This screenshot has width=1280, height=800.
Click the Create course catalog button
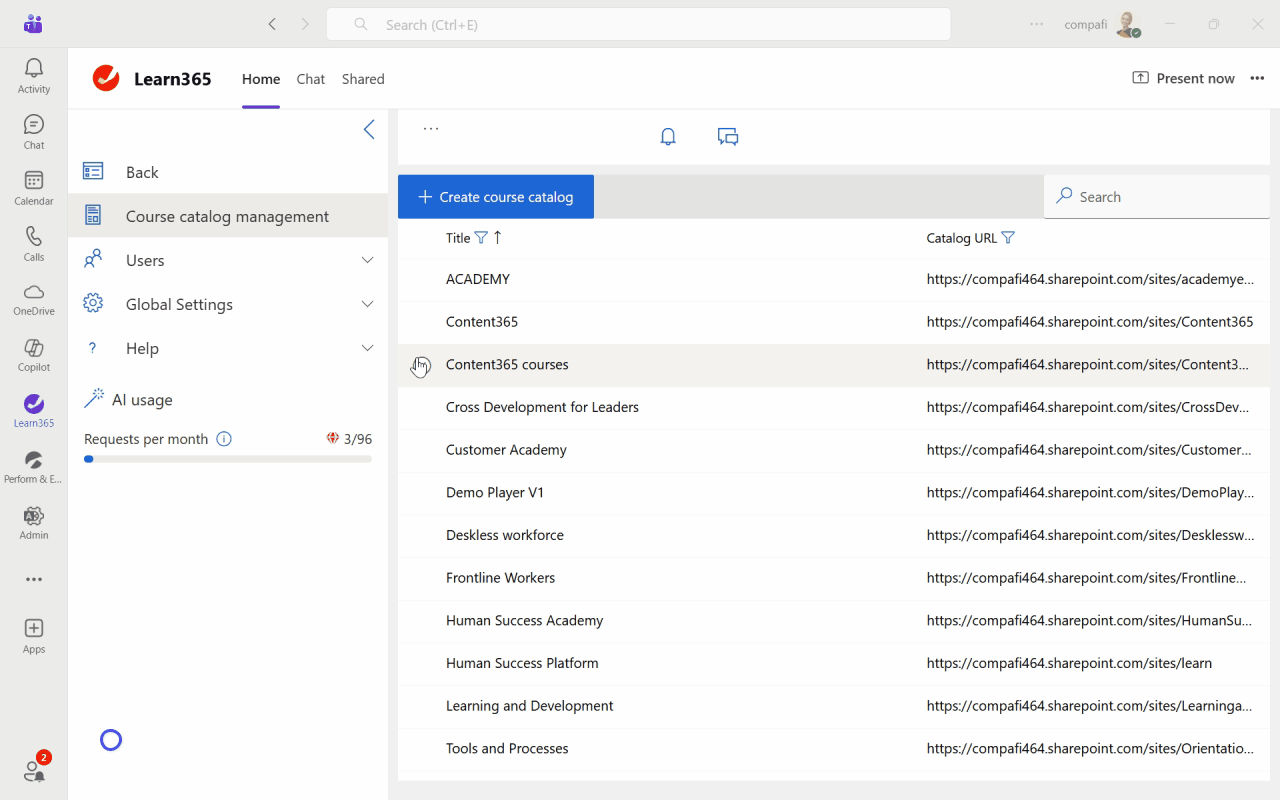tap(496, 197)
